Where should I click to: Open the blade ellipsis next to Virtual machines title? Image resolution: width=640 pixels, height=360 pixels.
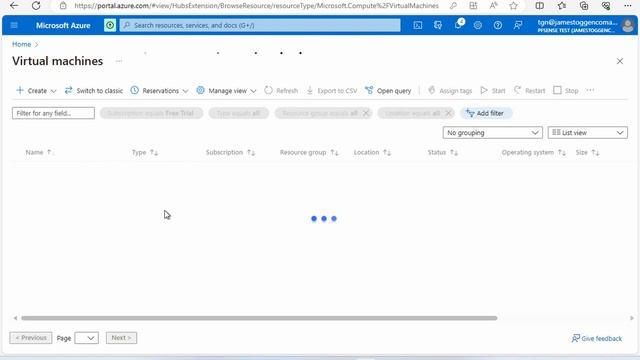click(x=119, y=61)
